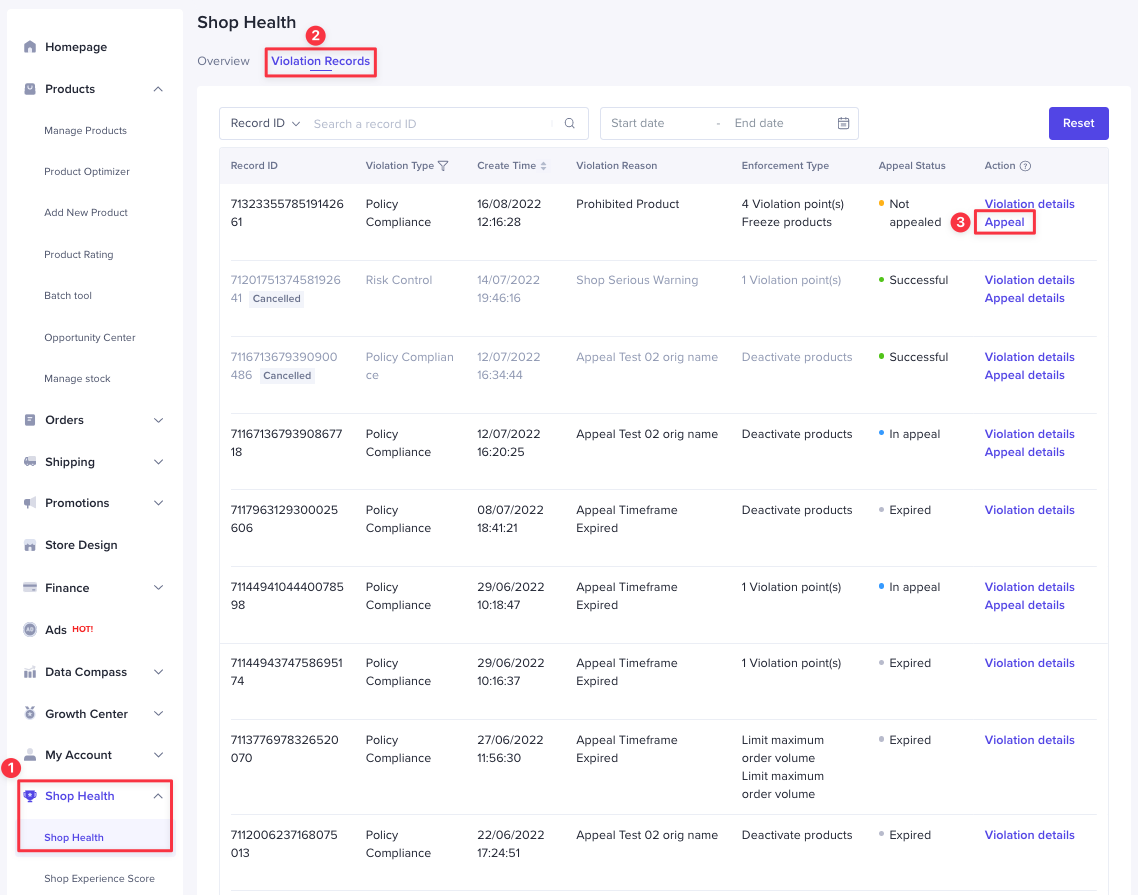Click the search magnifier icon
Image resolution: width=1138 pixels, height=895 pixels.
tap(570, 124)
